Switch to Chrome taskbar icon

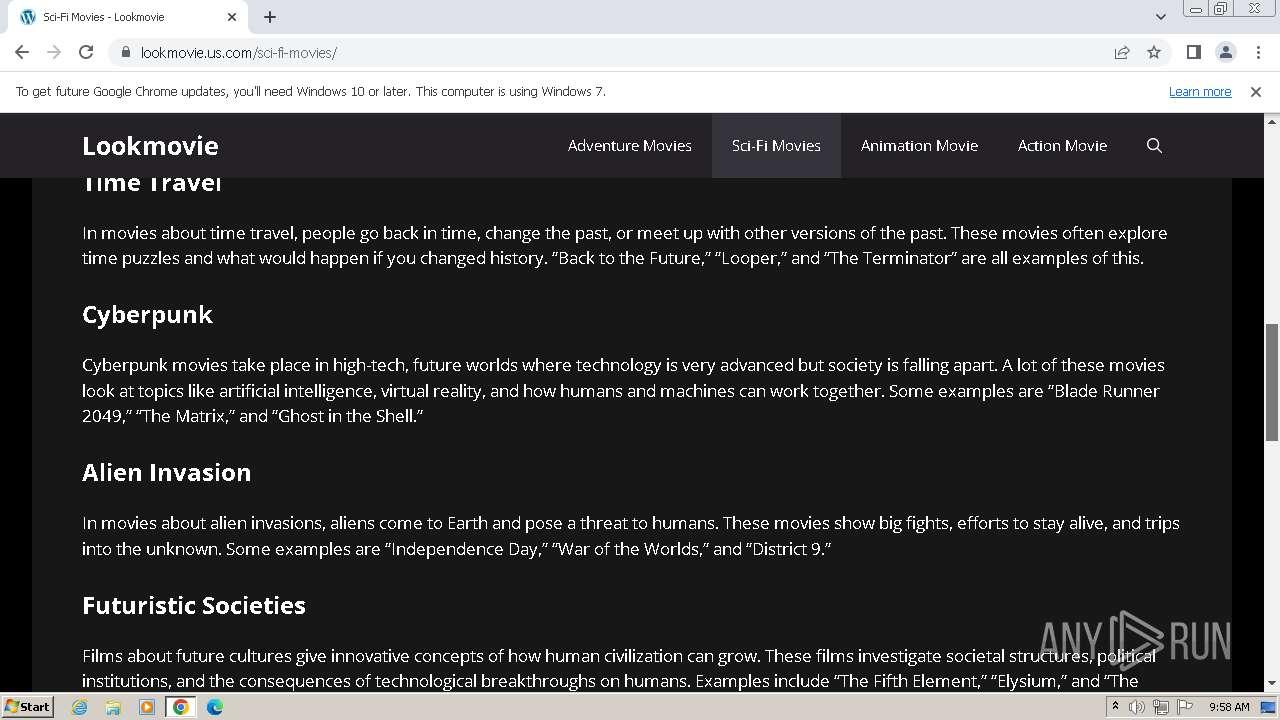pyautogui.click(x=181, y=706)
